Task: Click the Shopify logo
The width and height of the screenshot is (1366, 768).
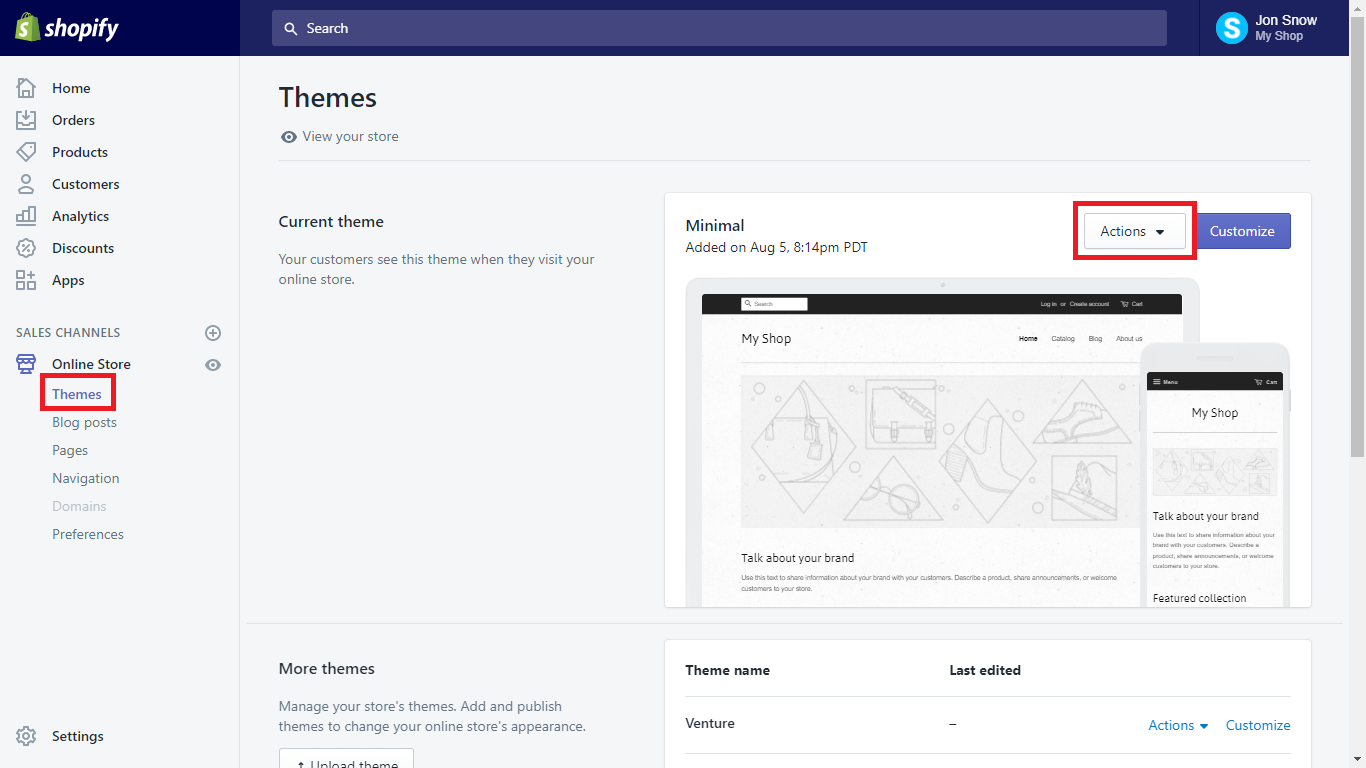Action: pyautogui.click(x=67, y=28)
